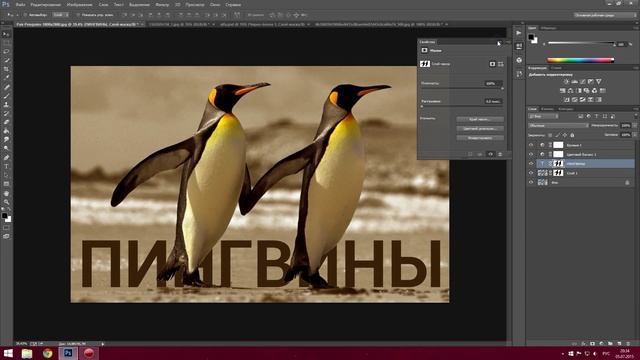Open the layer fill slider arrow
The image size is (640, 360).
click(635, 135)
